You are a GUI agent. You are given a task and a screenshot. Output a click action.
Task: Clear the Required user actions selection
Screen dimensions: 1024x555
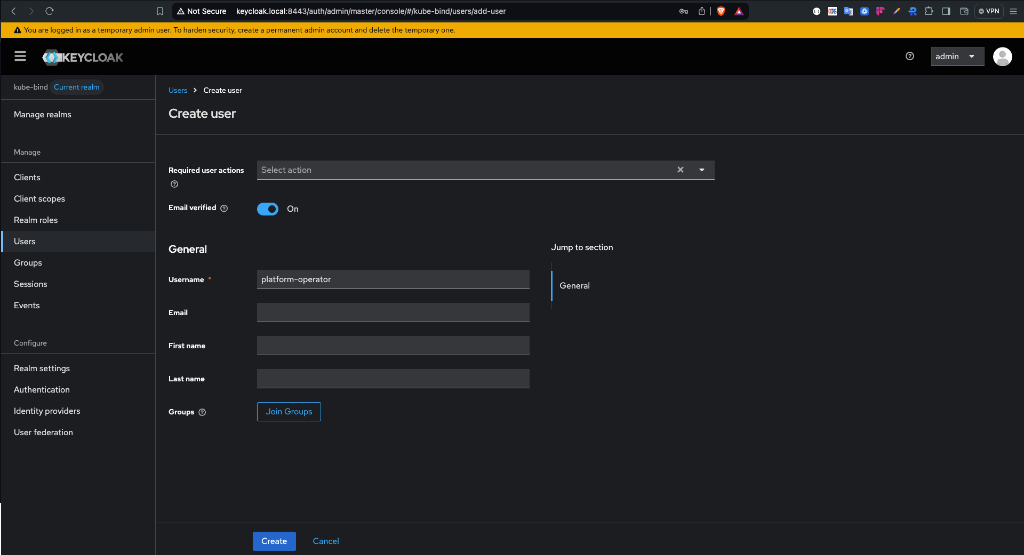[x=680, y=170]
